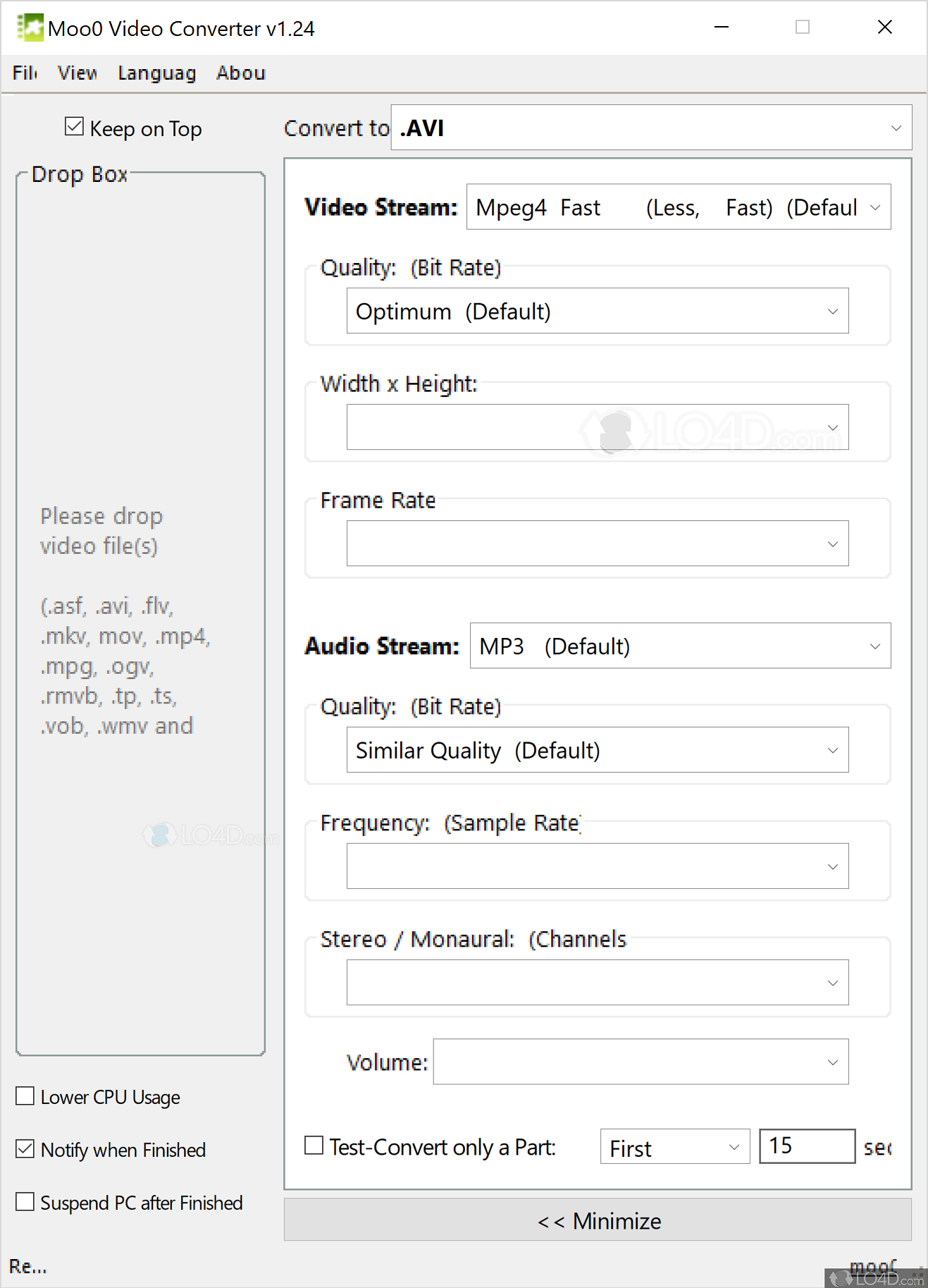Expand the Frequency Sample Rate dropdown
Image resolution: width=928 pixels, height=1288 pixels.
click(x=598, y=866)
